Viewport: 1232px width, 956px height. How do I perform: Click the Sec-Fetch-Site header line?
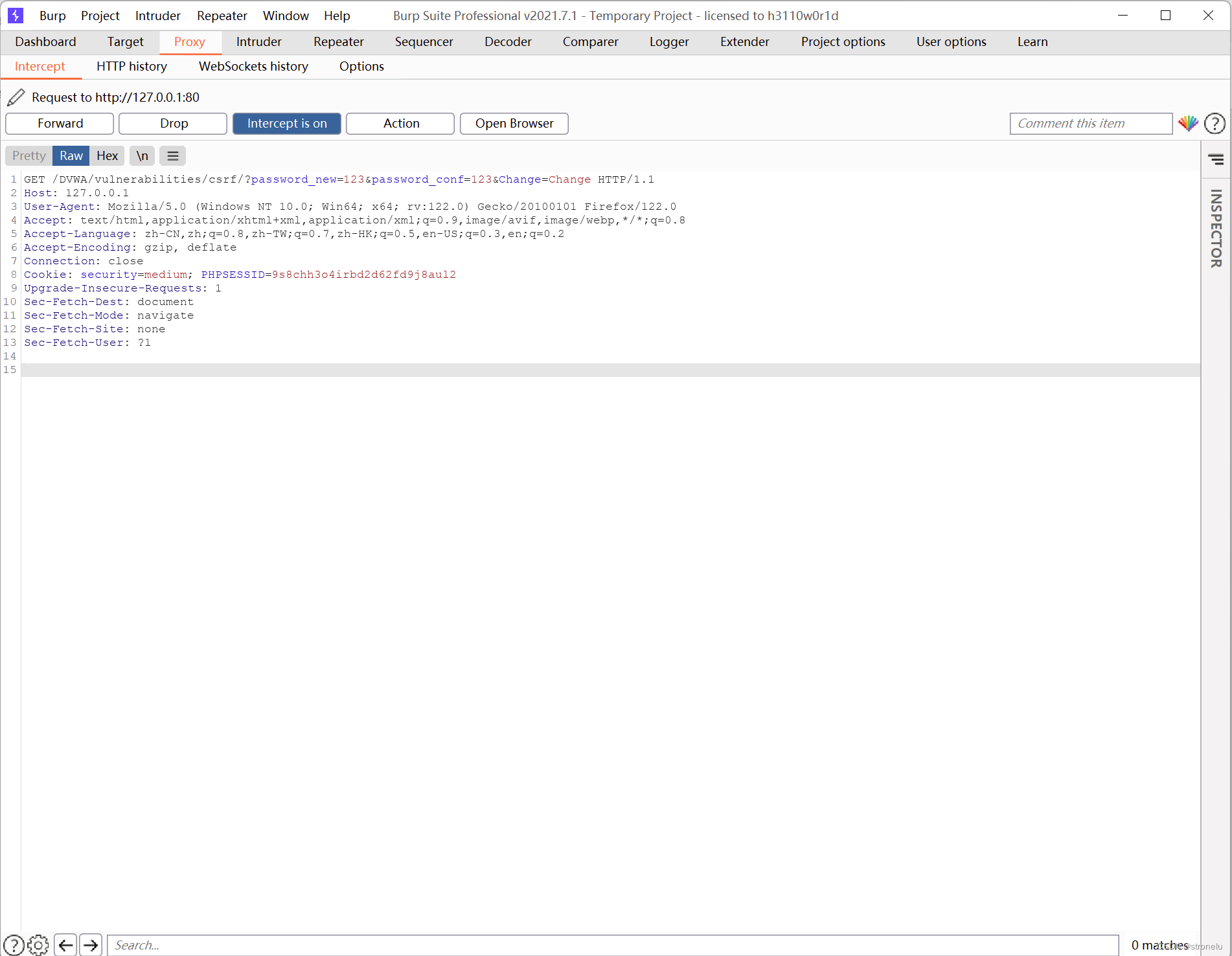95,329
